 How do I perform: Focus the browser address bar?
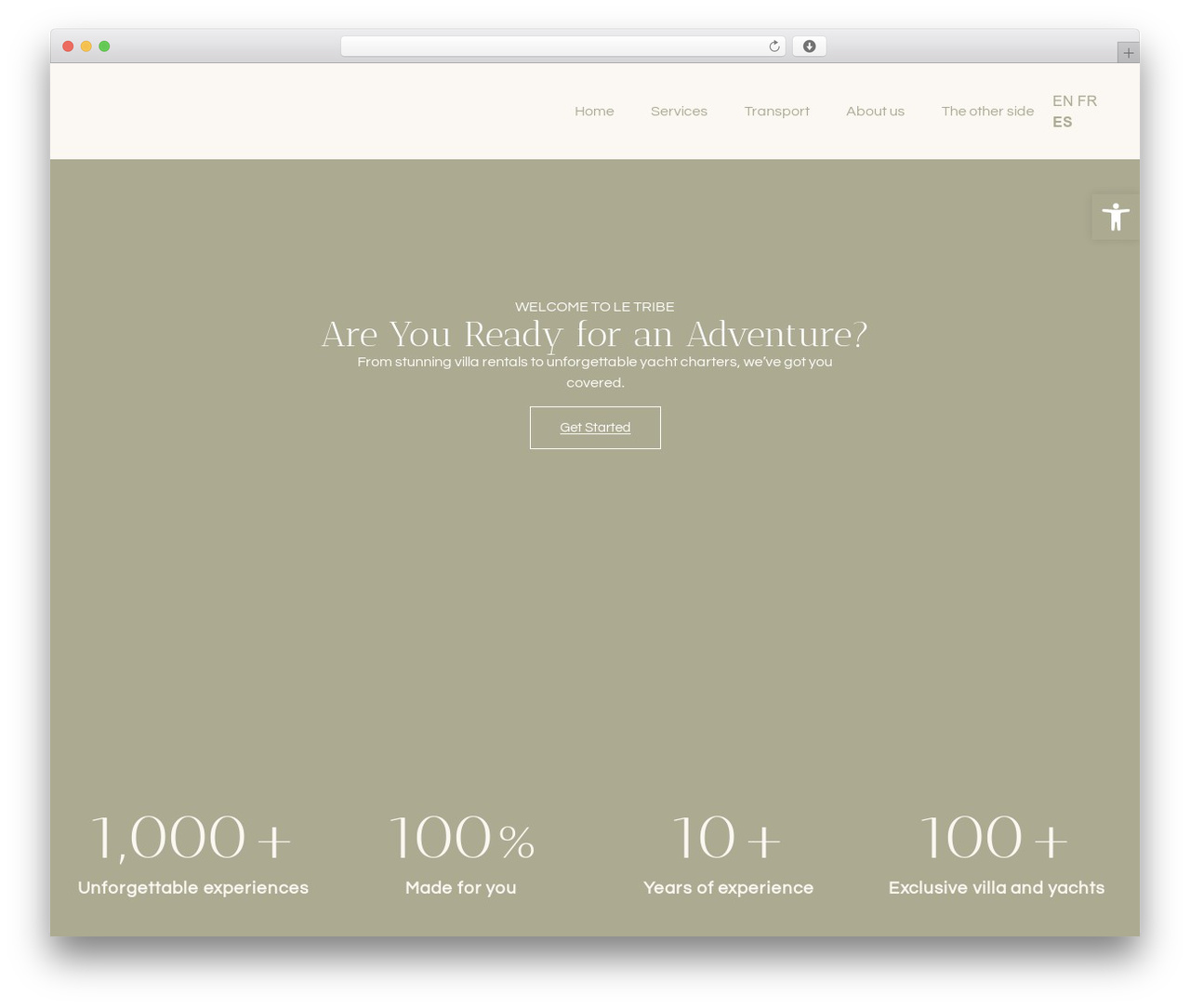[x=562, y=46]
